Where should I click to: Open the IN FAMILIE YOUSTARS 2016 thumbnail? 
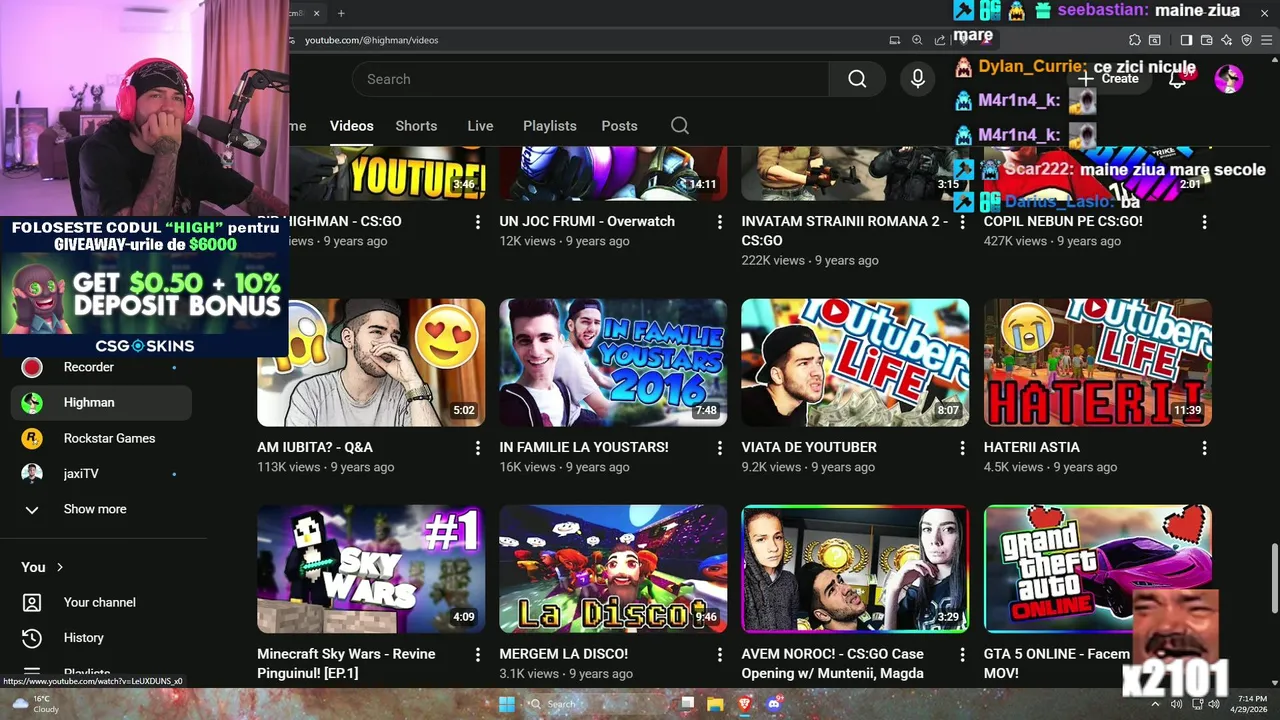click(613, 363)
